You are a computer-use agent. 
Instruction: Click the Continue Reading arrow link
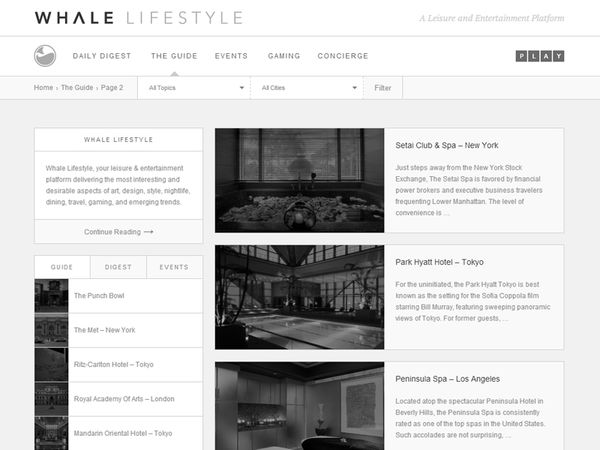click(x=119, y=232)
